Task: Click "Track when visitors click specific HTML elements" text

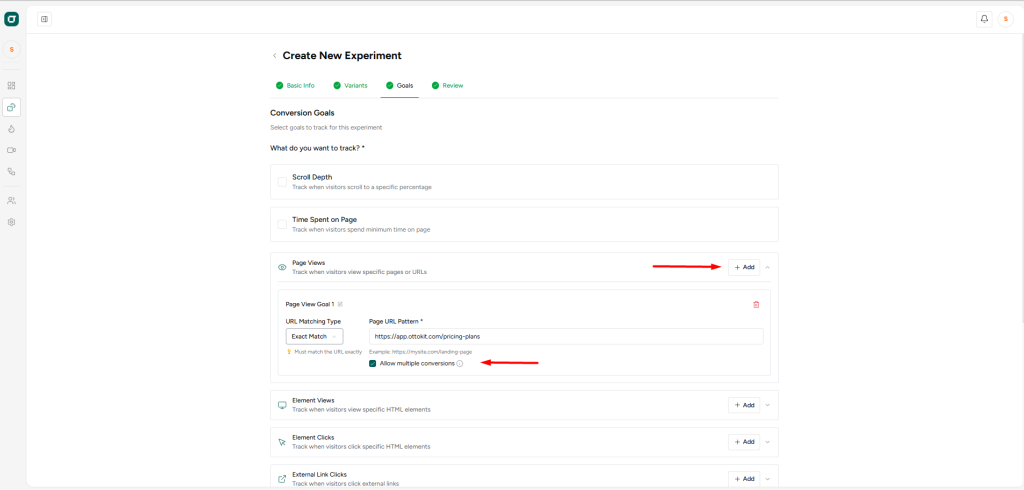Action: [361, 447]
